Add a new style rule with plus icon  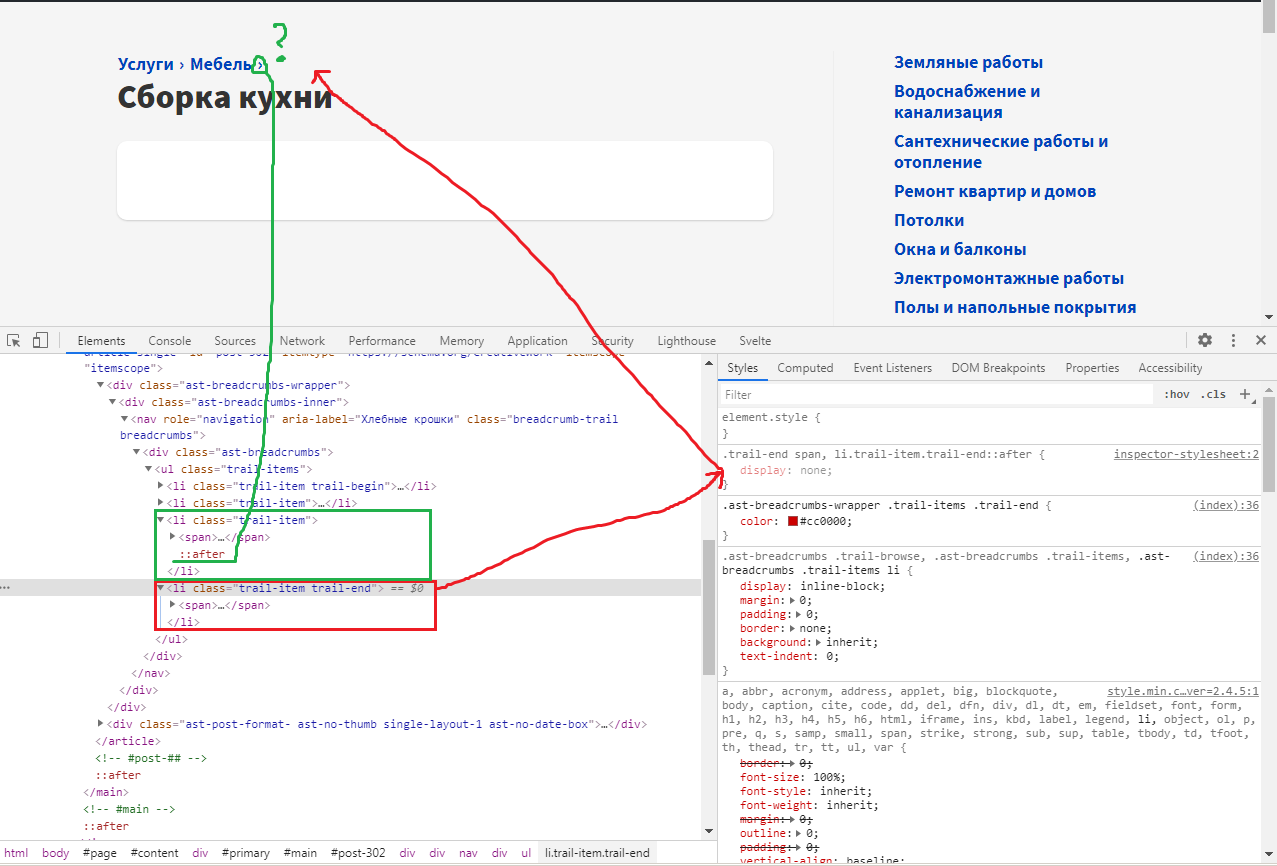pos(1245,394)
